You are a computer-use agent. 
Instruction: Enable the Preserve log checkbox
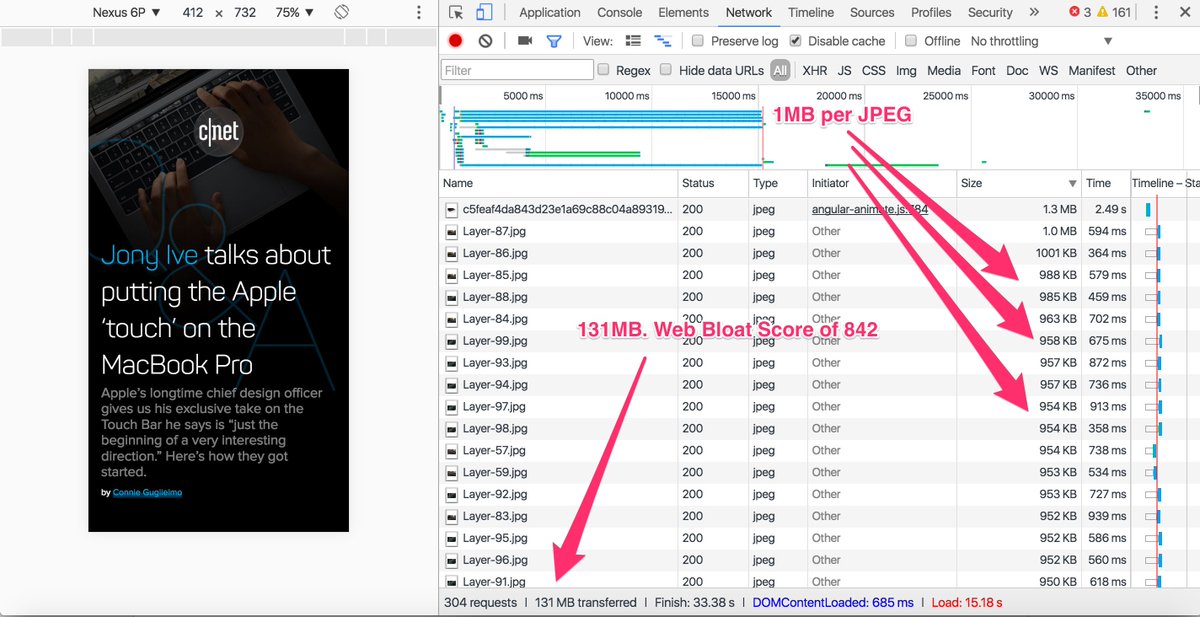pyautogui.click(x=698, y=41)
